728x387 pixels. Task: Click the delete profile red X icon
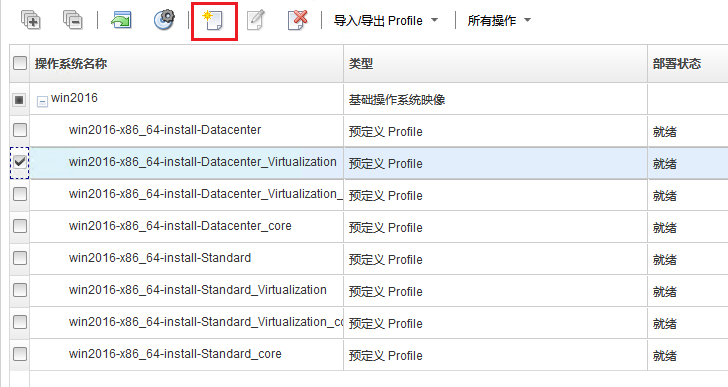[298, 20]
